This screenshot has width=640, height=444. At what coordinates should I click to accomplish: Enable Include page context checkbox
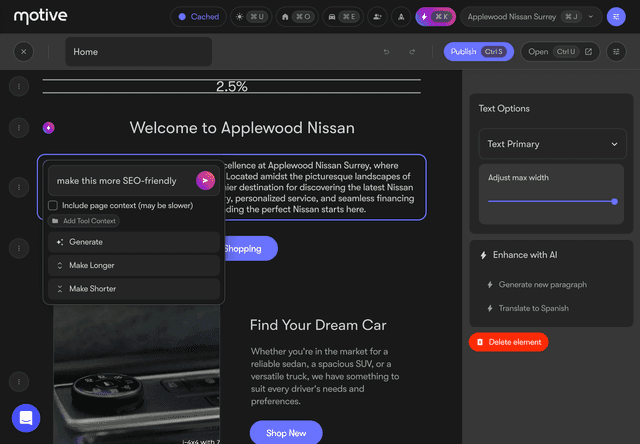point(53,206)
